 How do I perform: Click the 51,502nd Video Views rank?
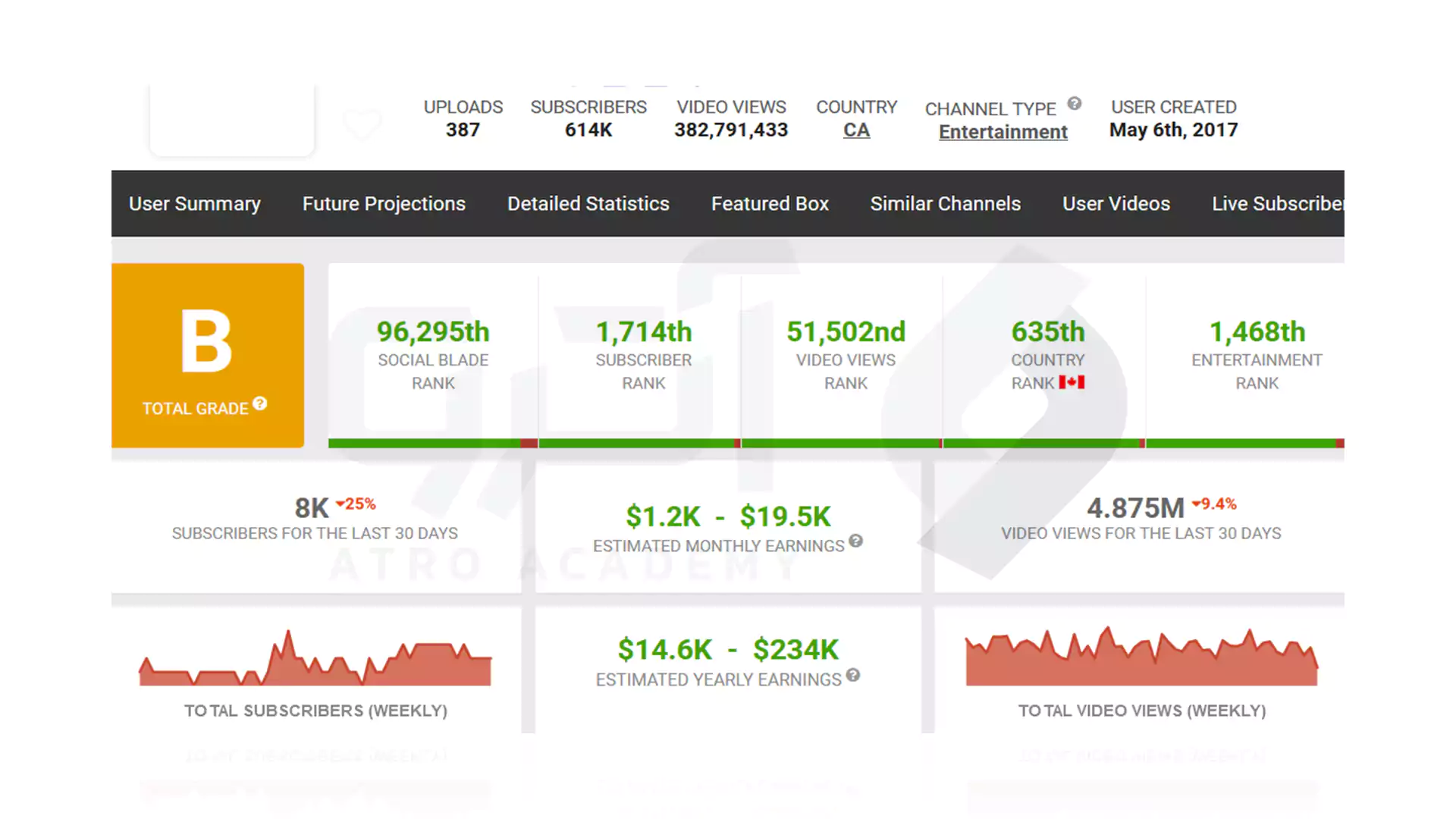[846, 331]
